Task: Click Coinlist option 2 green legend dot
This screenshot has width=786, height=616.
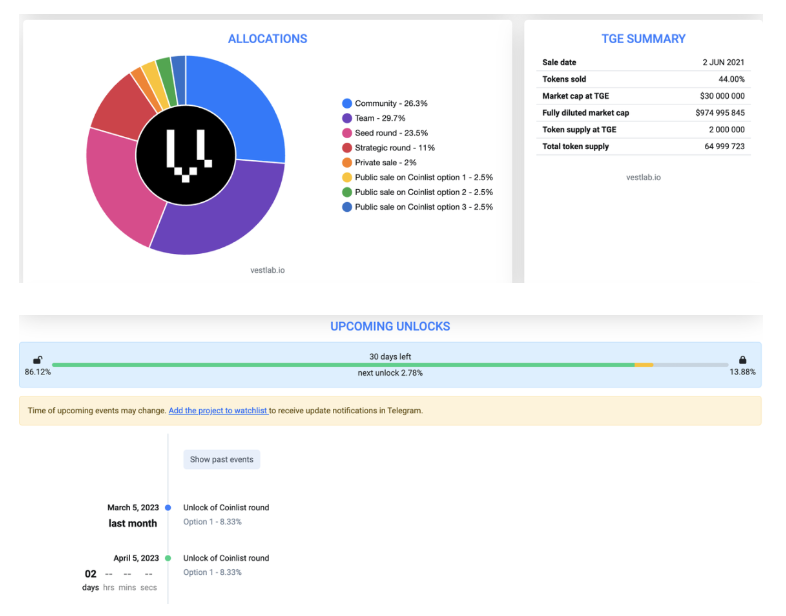Action: pos(347,192)
